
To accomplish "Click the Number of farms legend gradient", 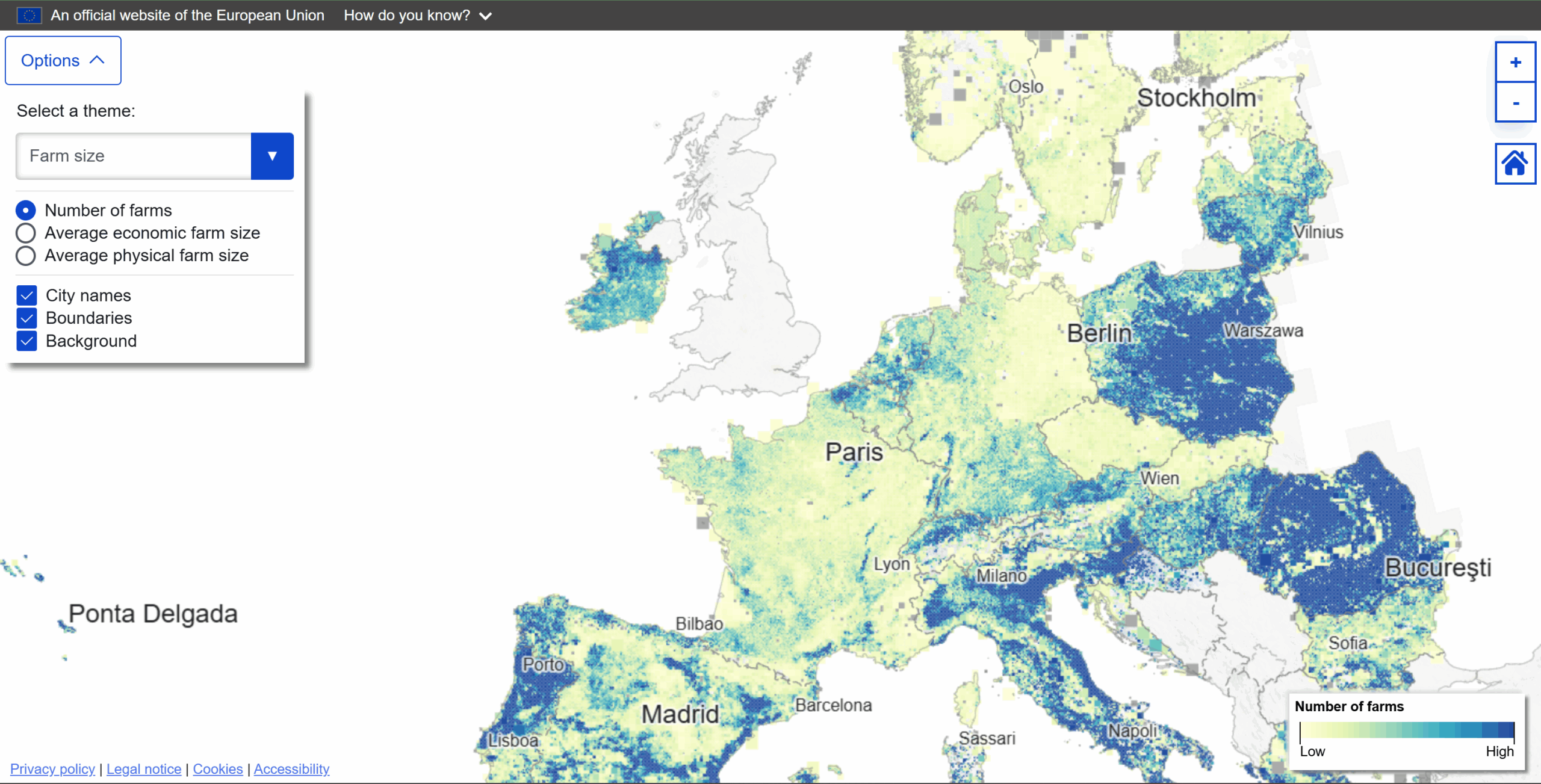I will (1406, 730).
